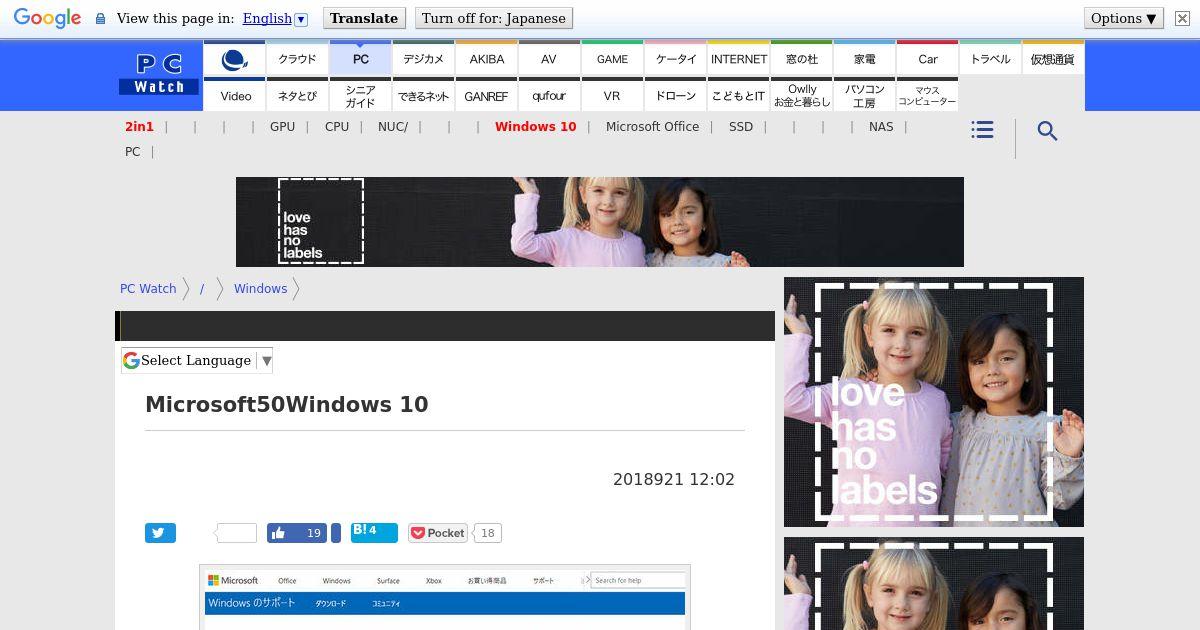Open the パソコン工房 tab
1200x630 pixels.
coord(864,96)
